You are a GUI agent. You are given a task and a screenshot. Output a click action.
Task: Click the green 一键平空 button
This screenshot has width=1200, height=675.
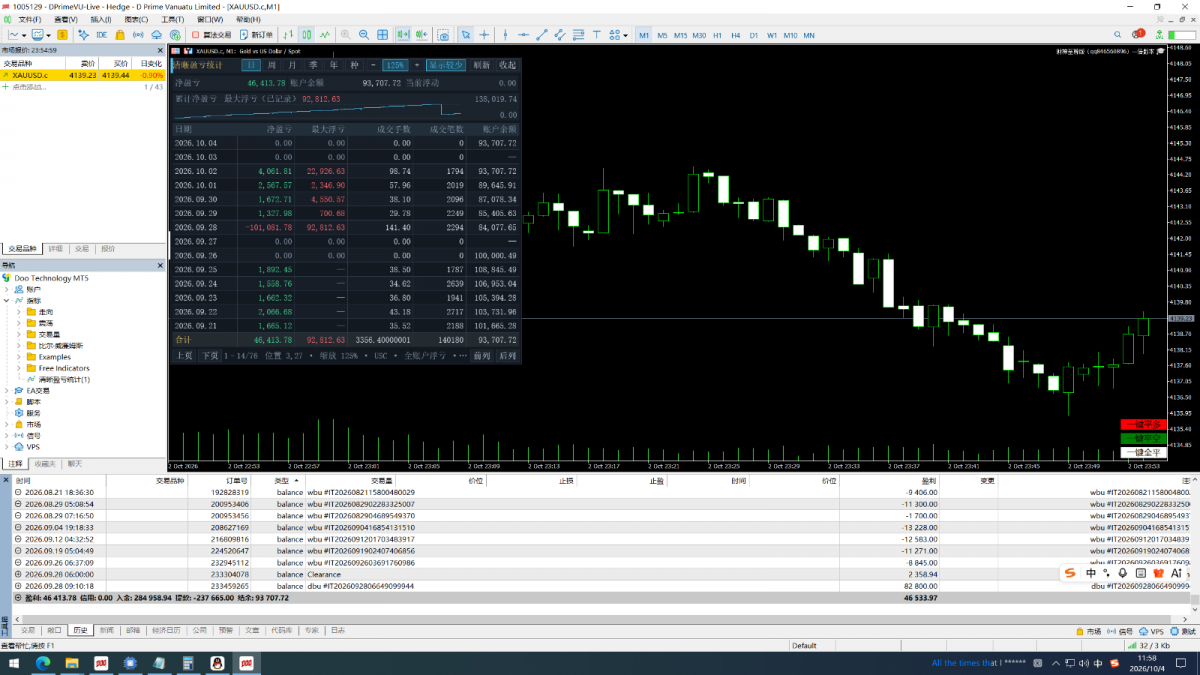pos(1143,438)
